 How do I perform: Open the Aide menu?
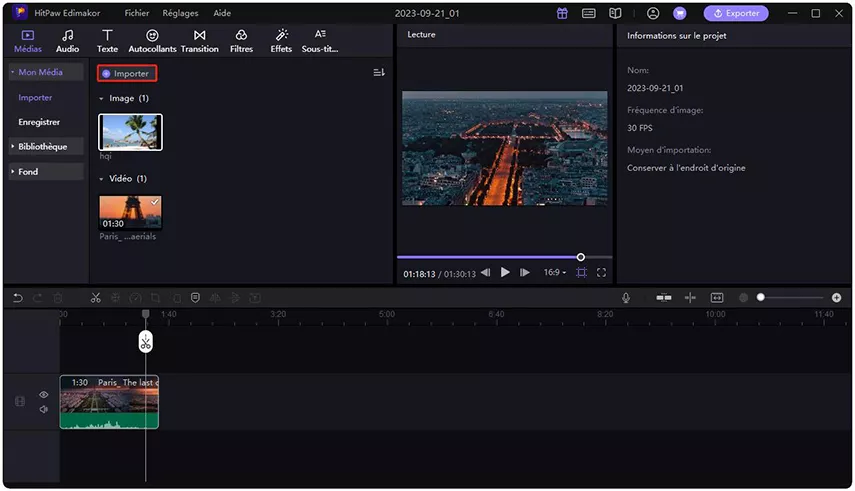click(x=222, y=13)
